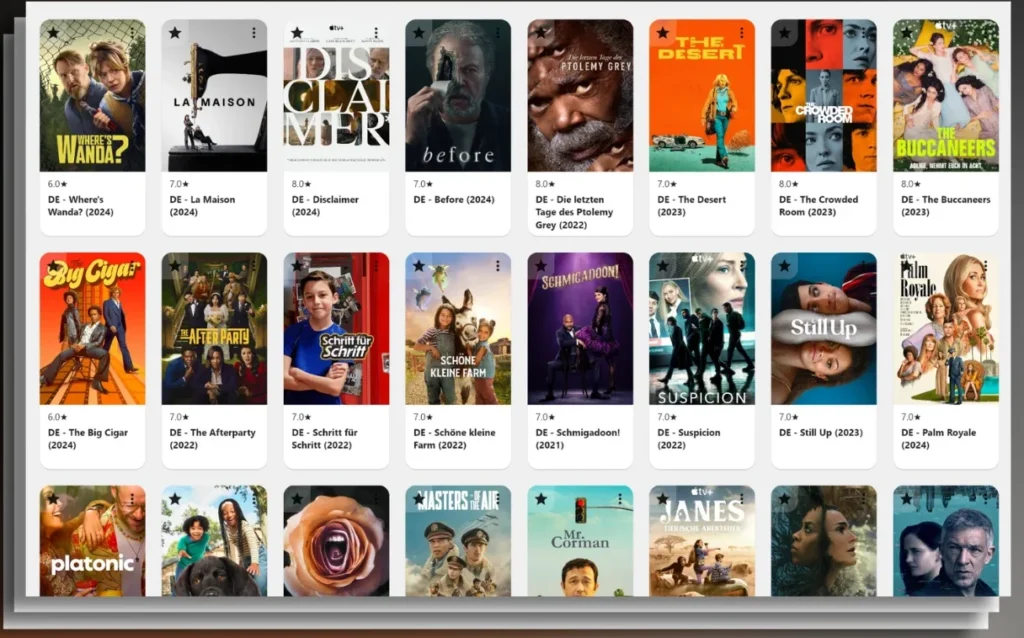
Task: Expand options menu on Schöne kleine Farm
Action: click(498, 266)
